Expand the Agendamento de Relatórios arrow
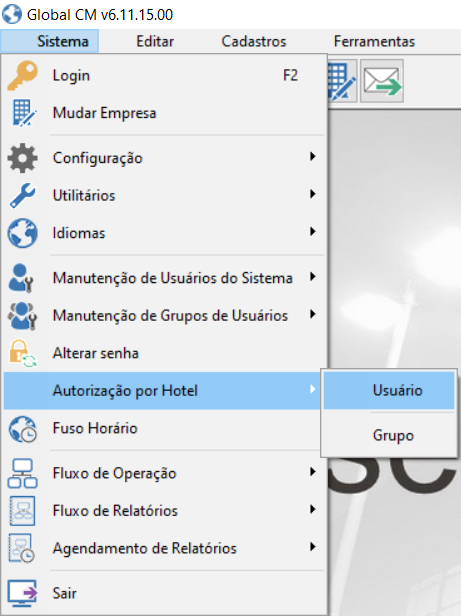Image resolution: width=461 pixels, height=616 pixels. 312,547
